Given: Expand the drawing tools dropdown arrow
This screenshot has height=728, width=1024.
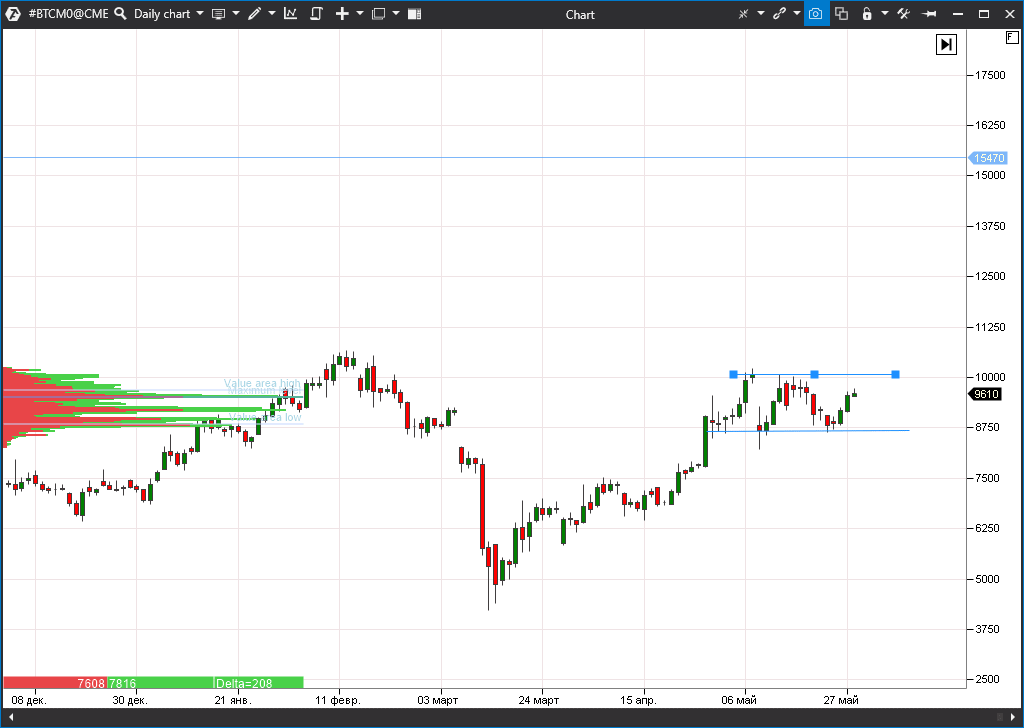Looking at the screenshot, I should pyautogui.click(x=270, y=13).
